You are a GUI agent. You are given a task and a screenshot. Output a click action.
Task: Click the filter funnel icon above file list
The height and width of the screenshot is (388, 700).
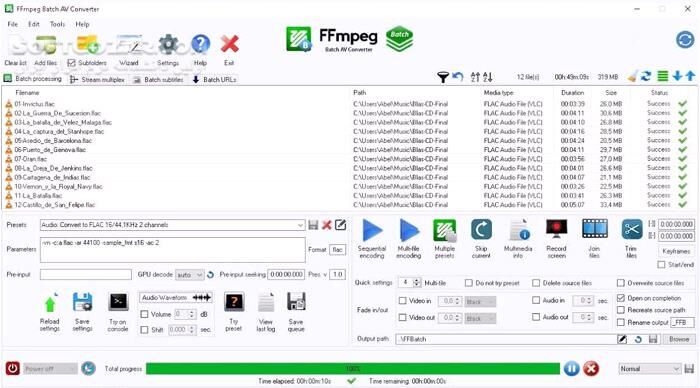pyautogui.click(x=442, y=77)
